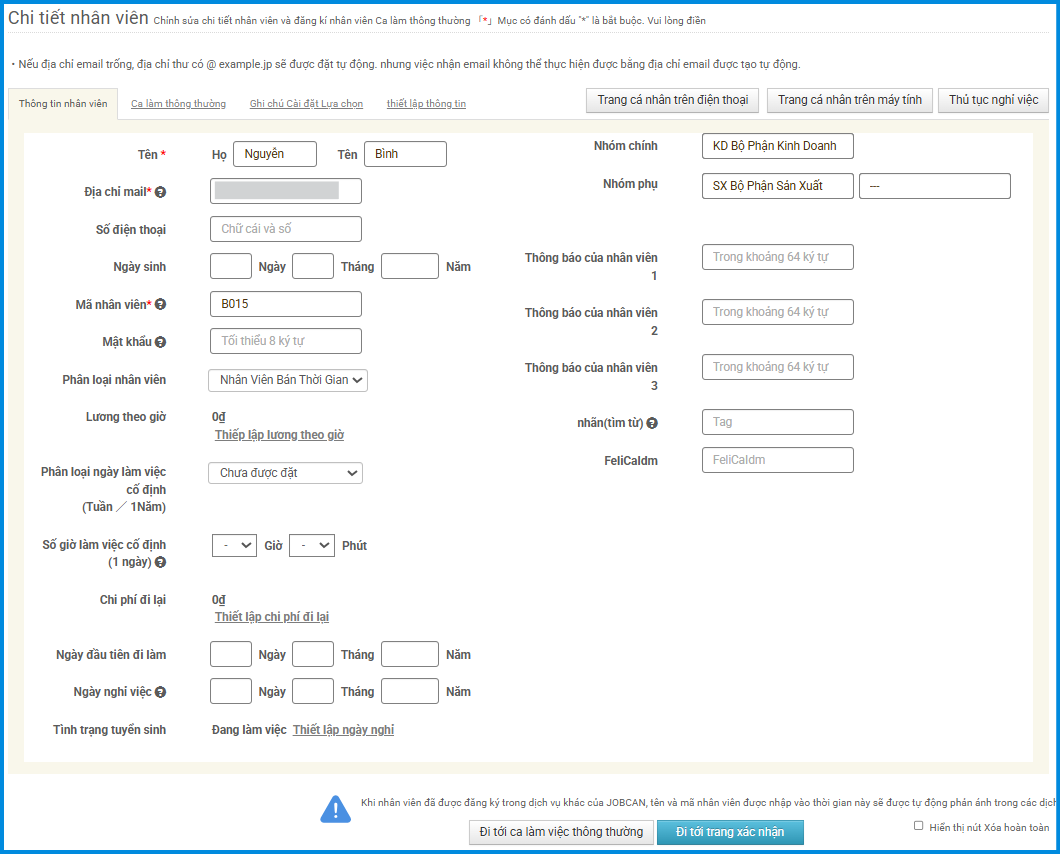Screen dimensions: 1060x854
Task: Click the blue warning triangle icon
Action: pyautogui.click(x=335, y=809)
